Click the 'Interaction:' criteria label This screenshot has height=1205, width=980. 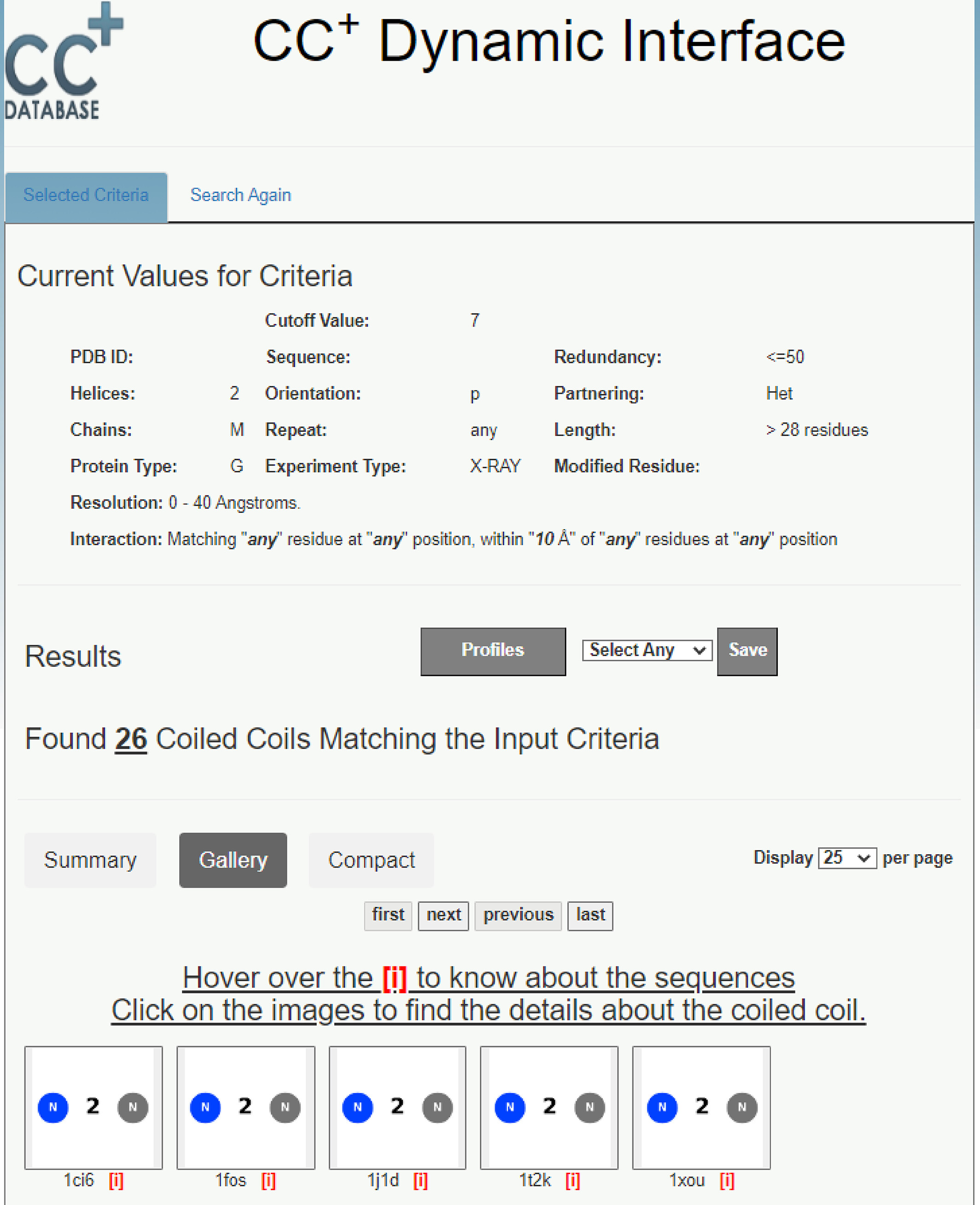[117, 540]
